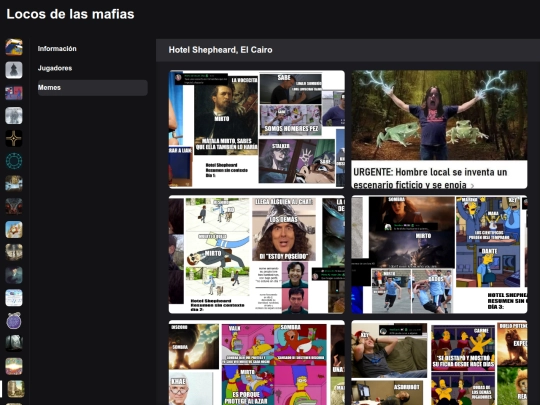Select the Memes menu item
The height and width of the screenshot is (405, 540).
click(x=93, y=88)
